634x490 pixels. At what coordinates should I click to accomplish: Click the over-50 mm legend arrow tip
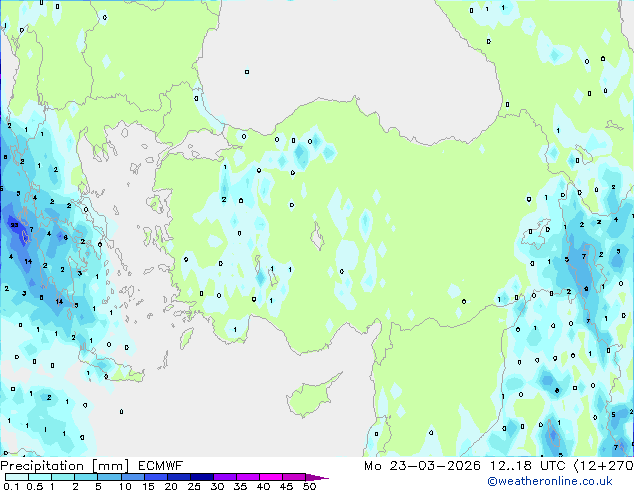point(317,477)
